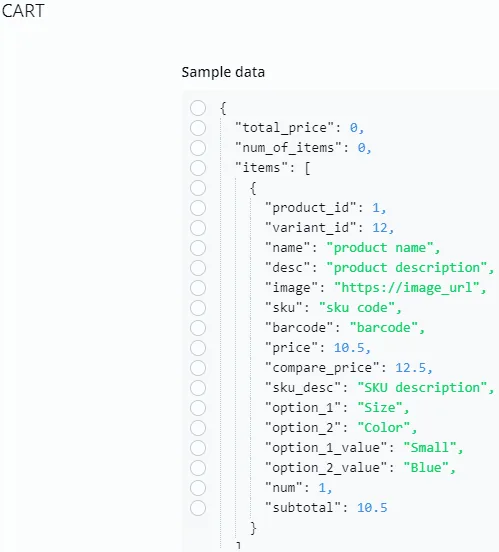
Task: Select the radio button beside "total_price"
Action: (x=198, y=128)
